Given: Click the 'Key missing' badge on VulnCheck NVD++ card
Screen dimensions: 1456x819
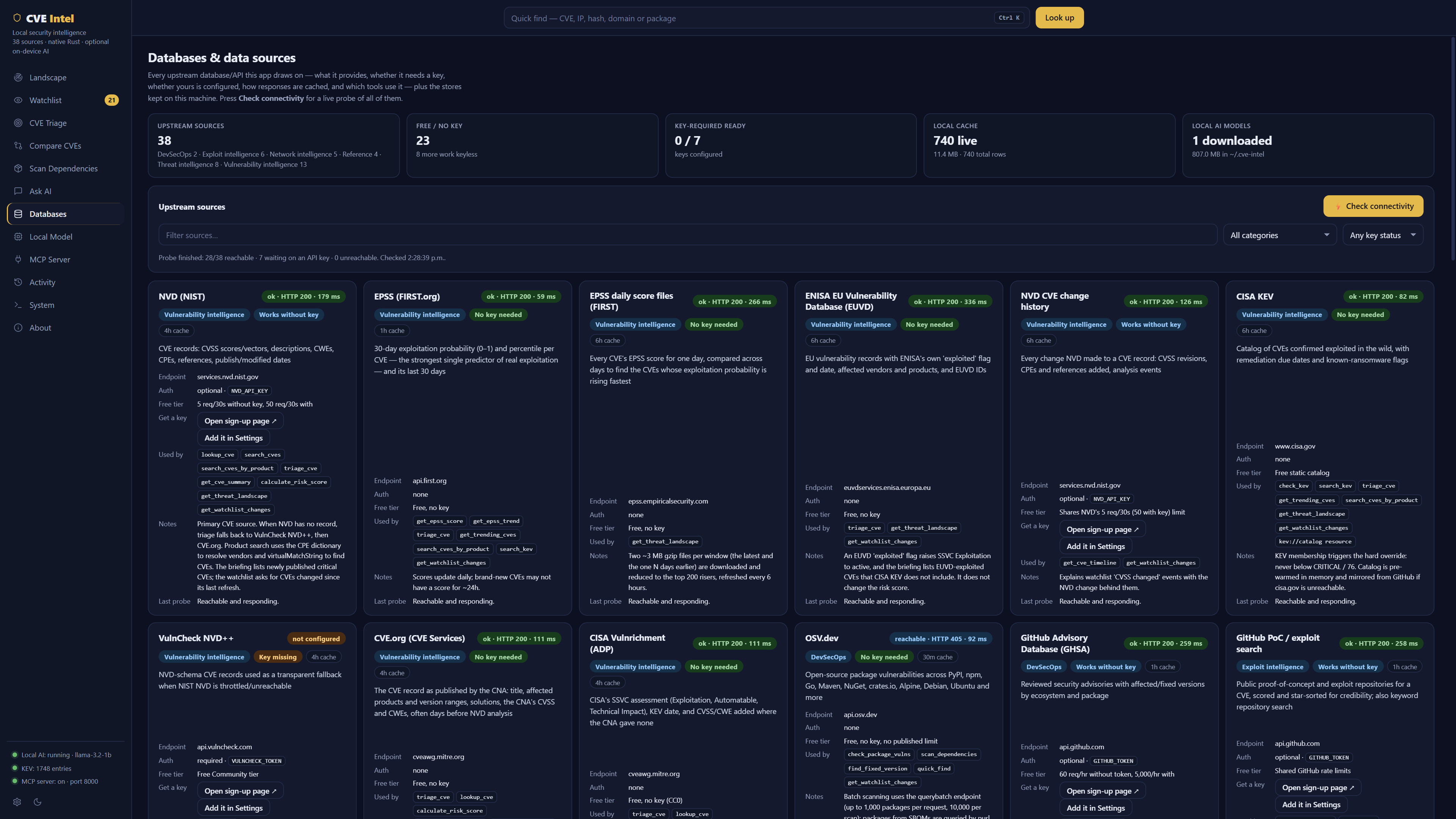Looking at the screenshot, I should [x=278, y=657].
